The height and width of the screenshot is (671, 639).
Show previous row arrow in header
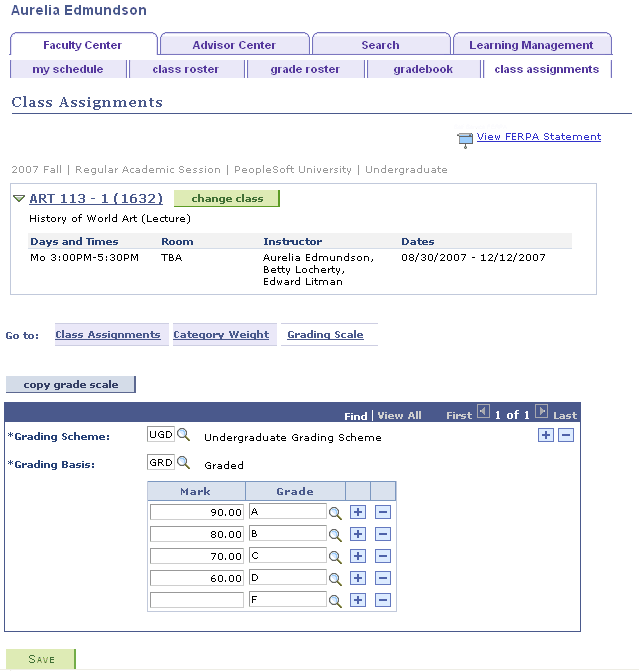pyautogui.click(x=483, y=412)
